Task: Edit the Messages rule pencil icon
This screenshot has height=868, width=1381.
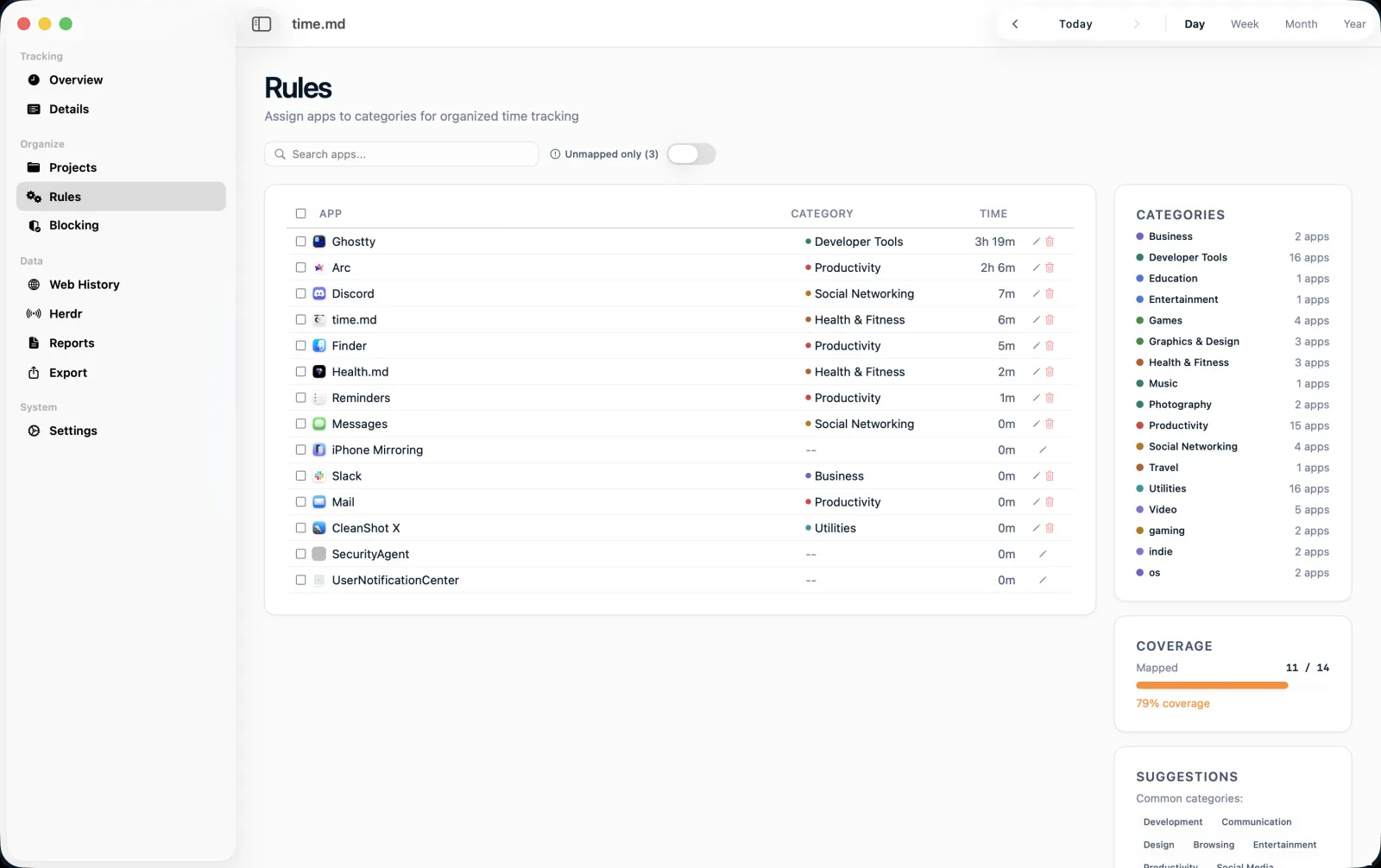Action: pyautogui.click(x=1037, y=424)
